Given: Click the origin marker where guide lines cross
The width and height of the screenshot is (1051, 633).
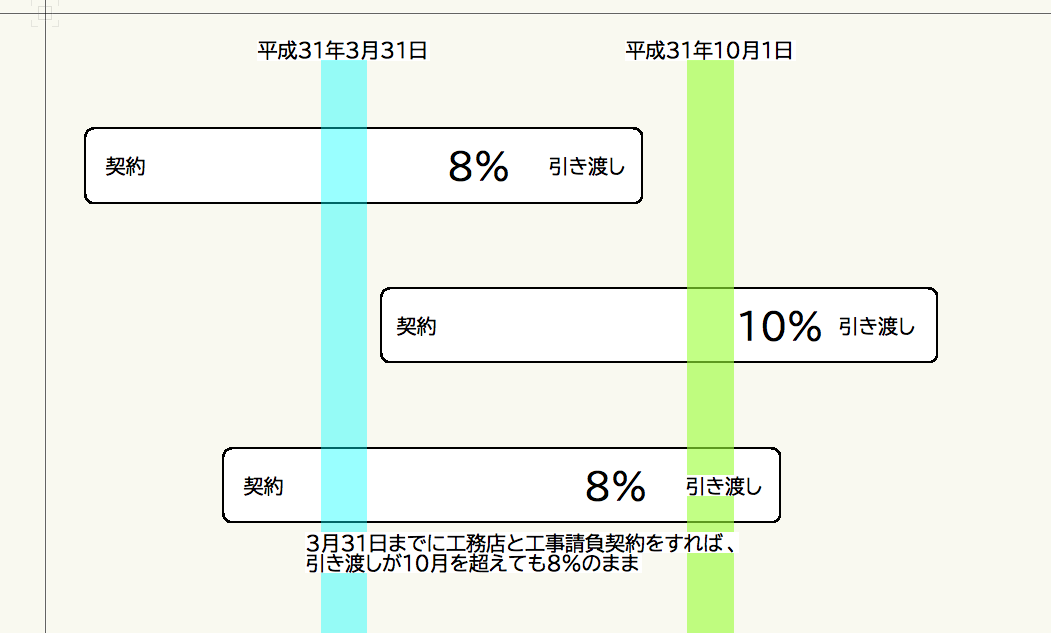Looking at the screenshot, I should (46, 14).
